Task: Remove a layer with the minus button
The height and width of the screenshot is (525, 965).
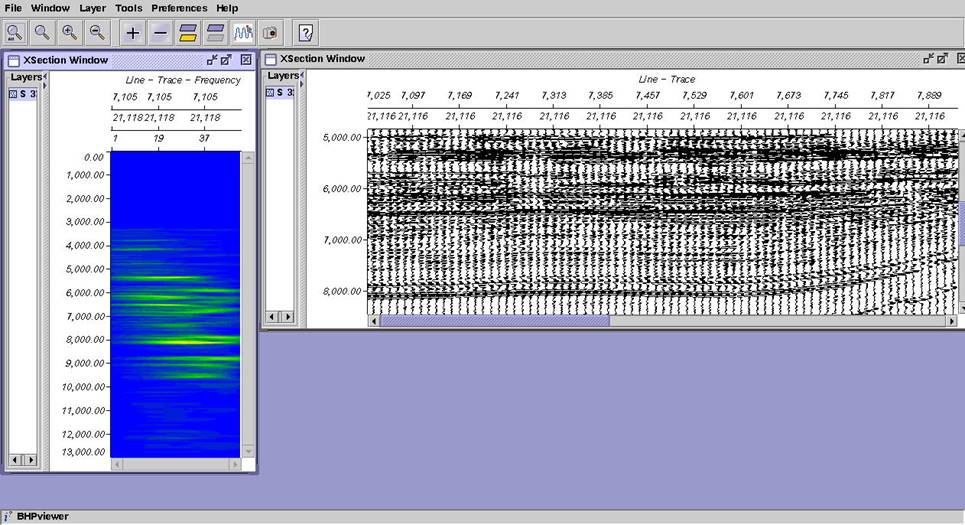Action: pos(160,33)
